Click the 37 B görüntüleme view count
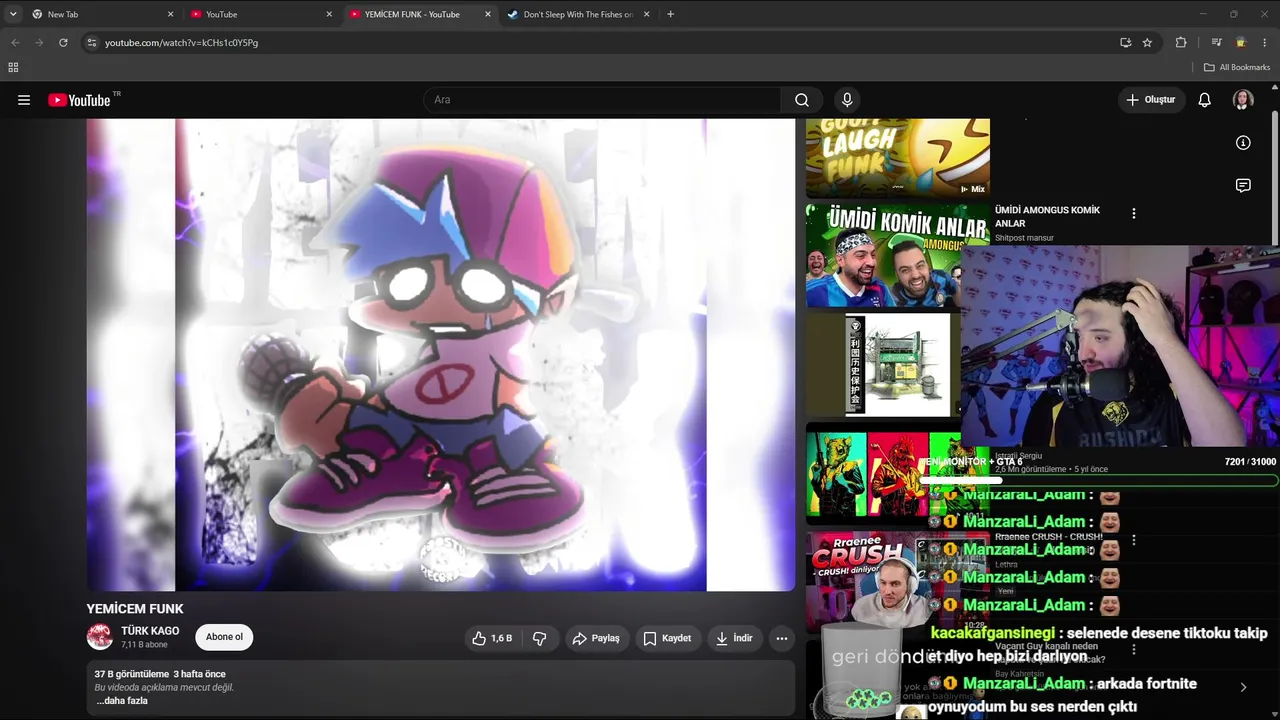This screenshot has width=1280, height=720. point(132,674)
